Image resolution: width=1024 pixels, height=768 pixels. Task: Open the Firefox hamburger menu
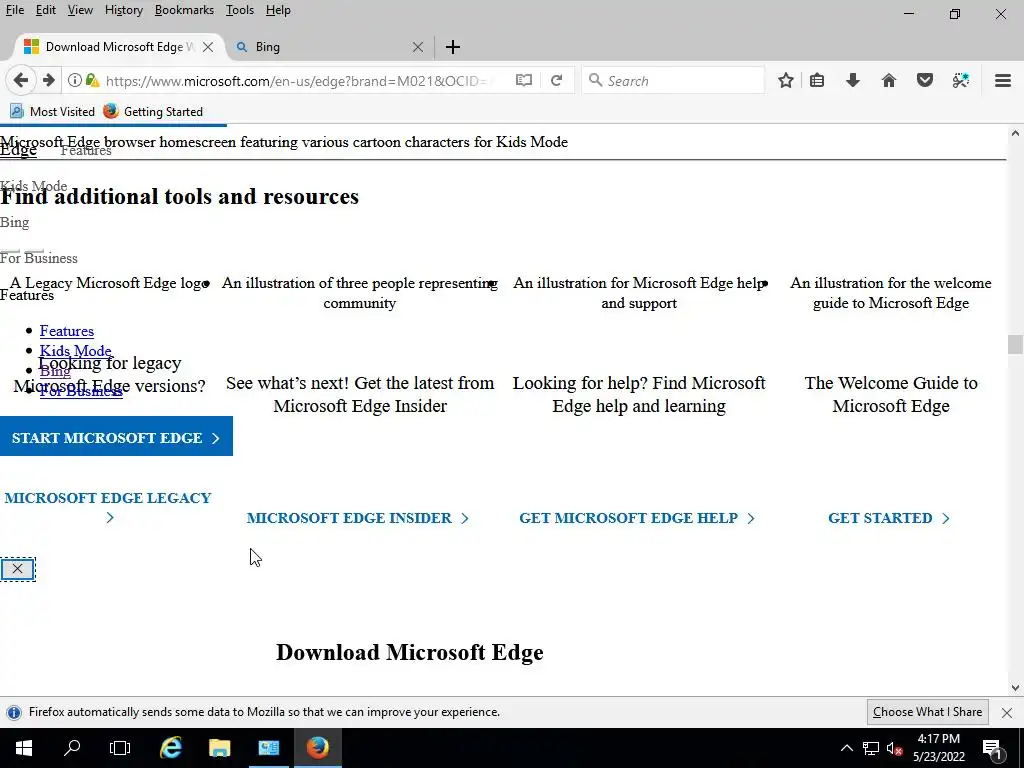[x=1003, y=80]
